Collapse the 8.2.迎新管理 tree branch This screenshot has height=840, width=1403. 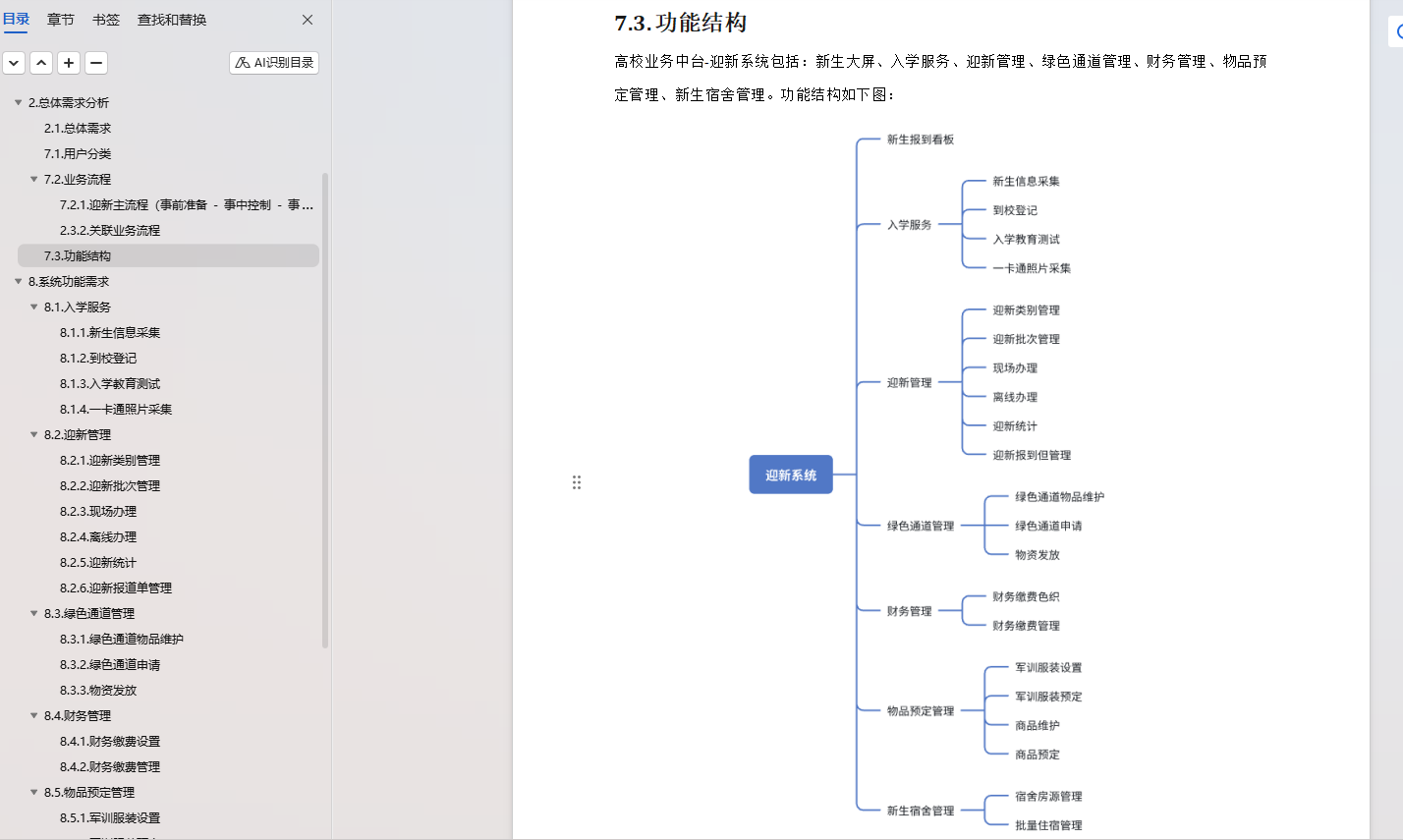pos(32,434)
